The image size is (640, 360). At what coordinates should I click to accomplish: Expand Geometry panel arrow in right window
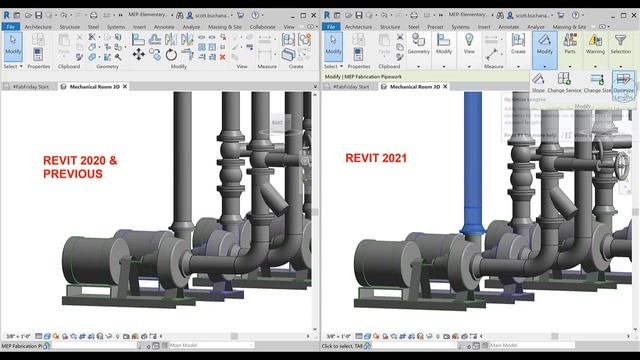tap(418, 67)
